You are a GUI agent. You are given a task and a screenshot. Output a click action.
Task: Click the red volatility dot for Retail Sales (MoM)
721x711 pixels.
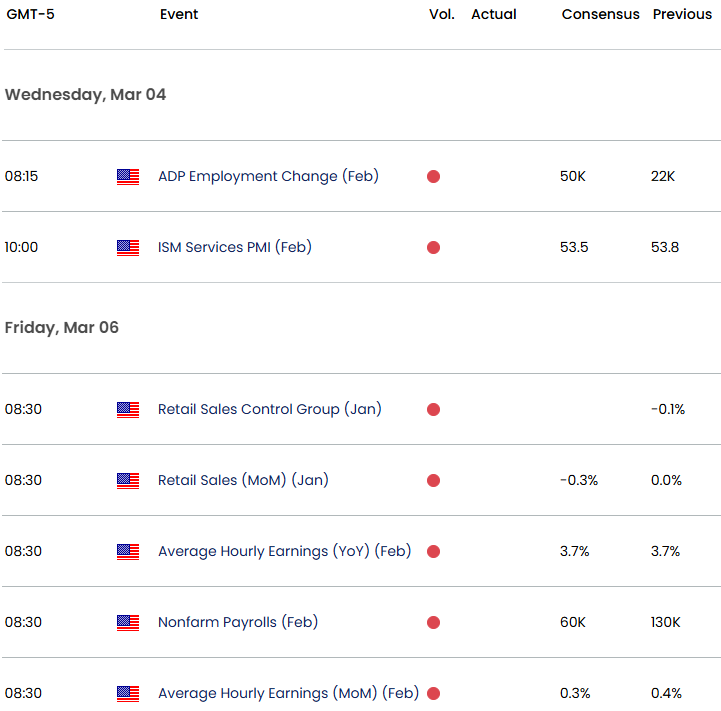coord(433,481)
